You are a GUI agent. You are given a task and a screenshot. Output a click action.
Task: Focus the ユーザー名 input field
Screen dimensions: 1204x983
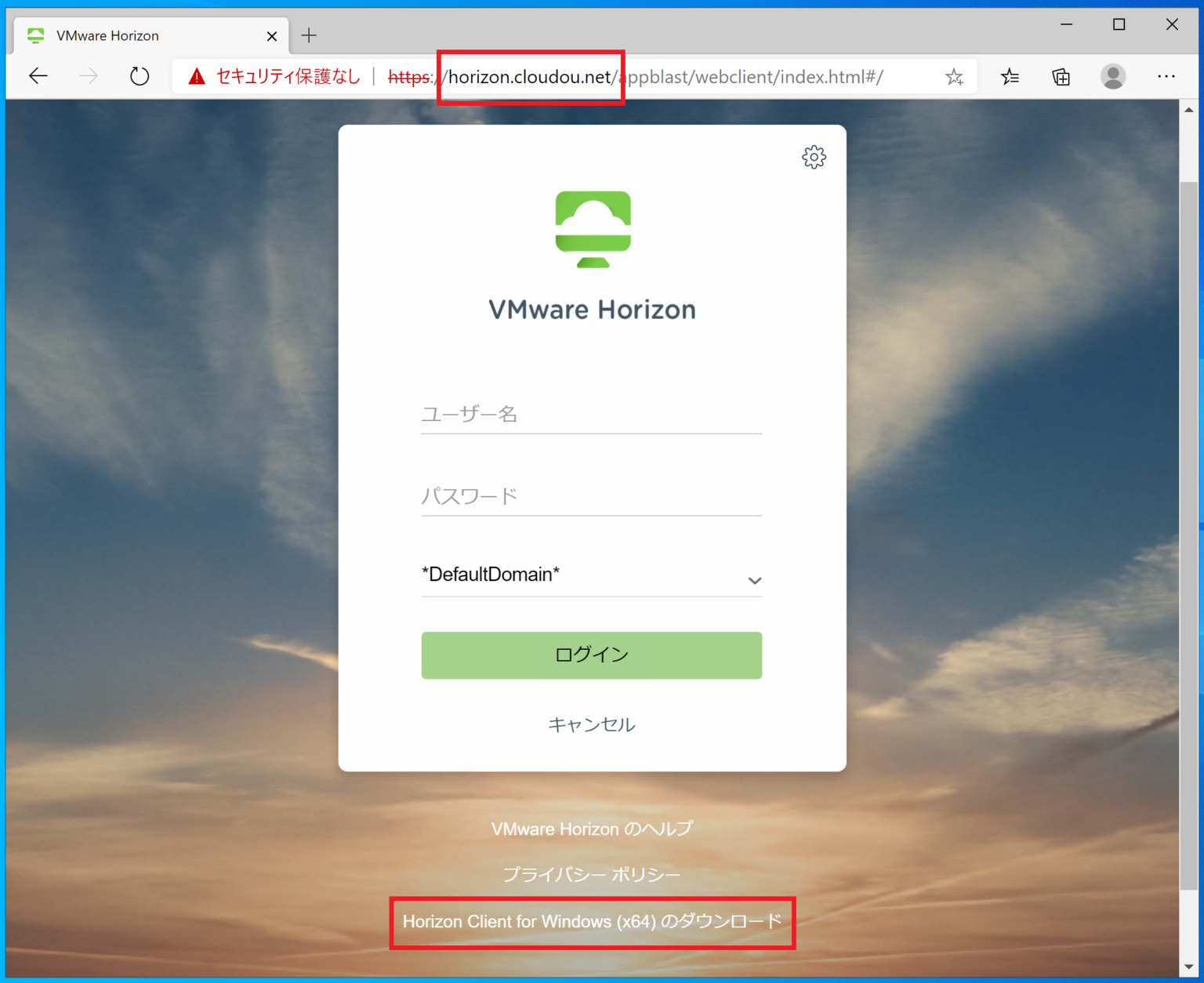click(591, 415)
